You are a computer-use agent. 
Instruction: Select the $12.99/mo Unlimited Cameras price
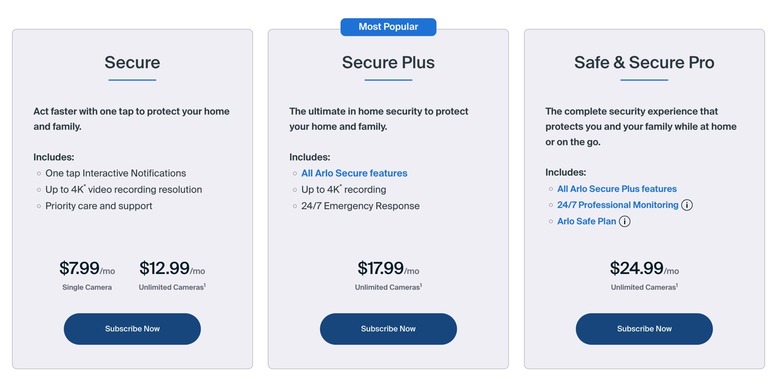click(x=172, y=274)
